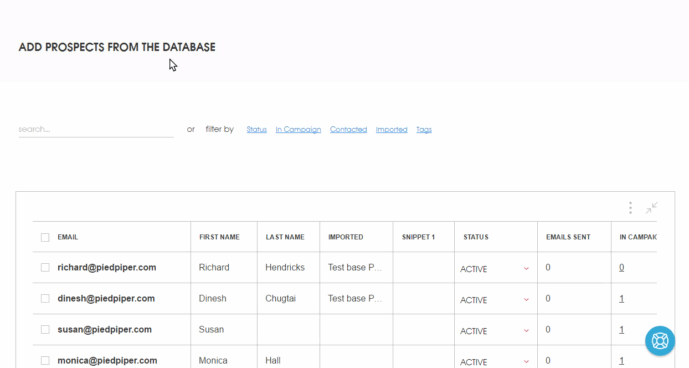
Task: Click Dinesh's imported cell Test base P...
Action: point(355,299)
